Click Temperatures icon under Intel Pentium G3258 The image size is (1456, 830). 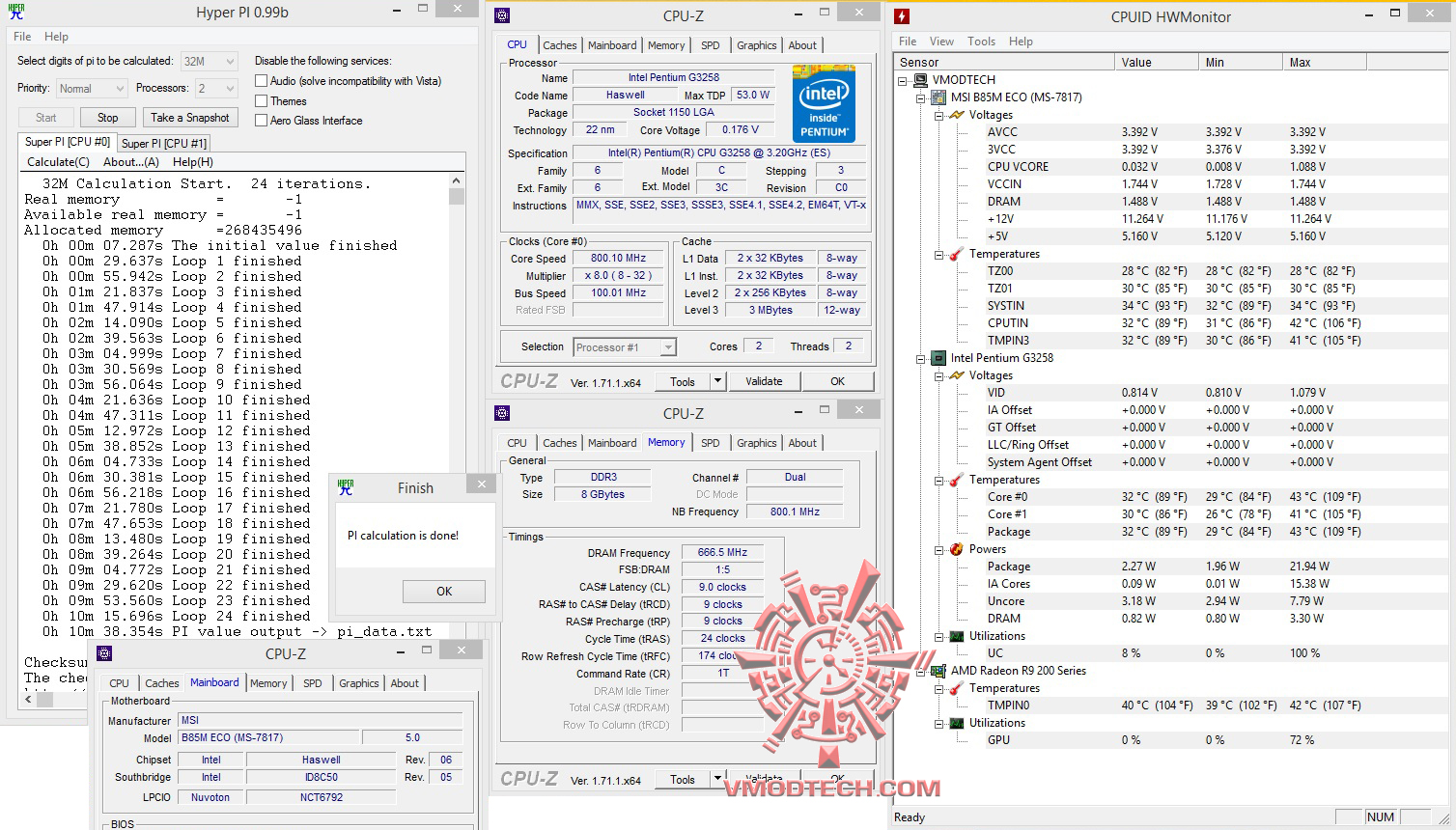point(957,480)
